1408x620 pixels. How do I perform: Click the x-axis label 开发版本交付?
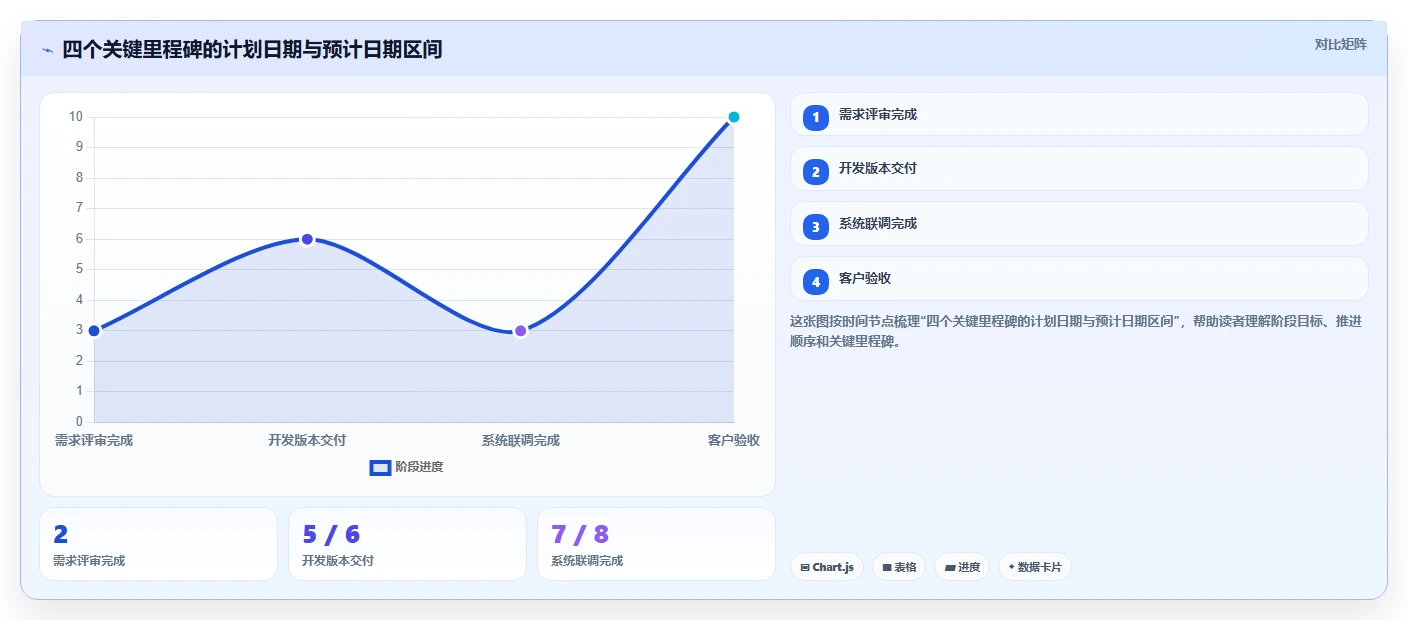point(307,441)
